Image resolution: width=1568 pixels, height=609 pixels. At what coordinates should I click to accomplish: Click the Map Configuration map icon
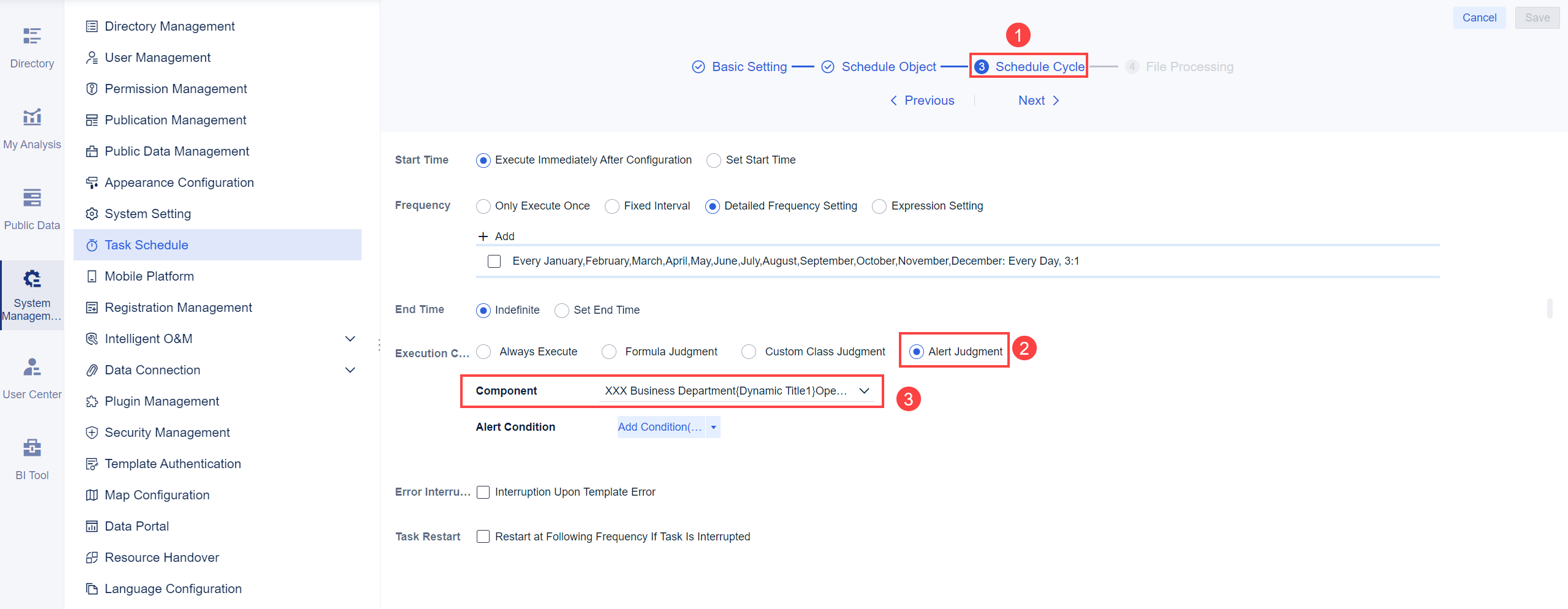point(92,495)
